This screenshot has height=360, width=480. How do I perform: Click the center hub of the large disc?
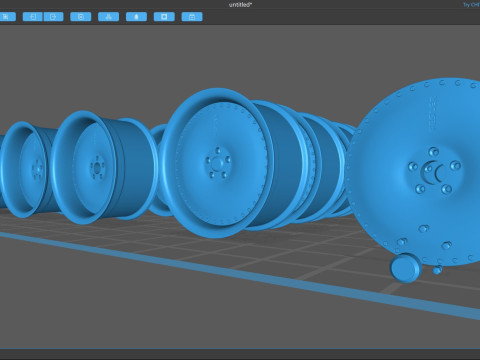click(432, 172)
